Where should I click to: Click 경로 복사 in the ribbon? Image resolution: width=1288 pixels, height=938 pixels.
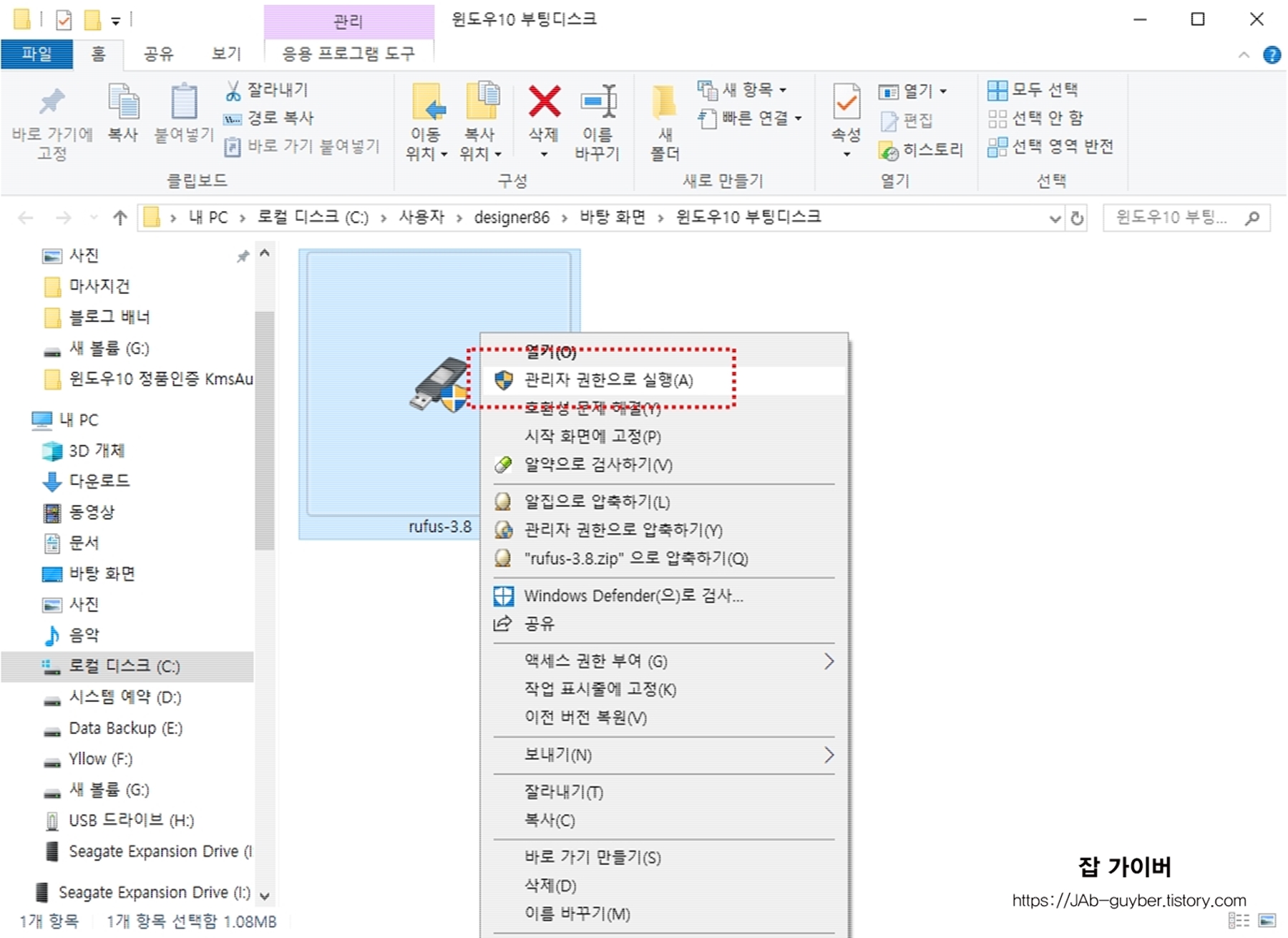point(269,118)
